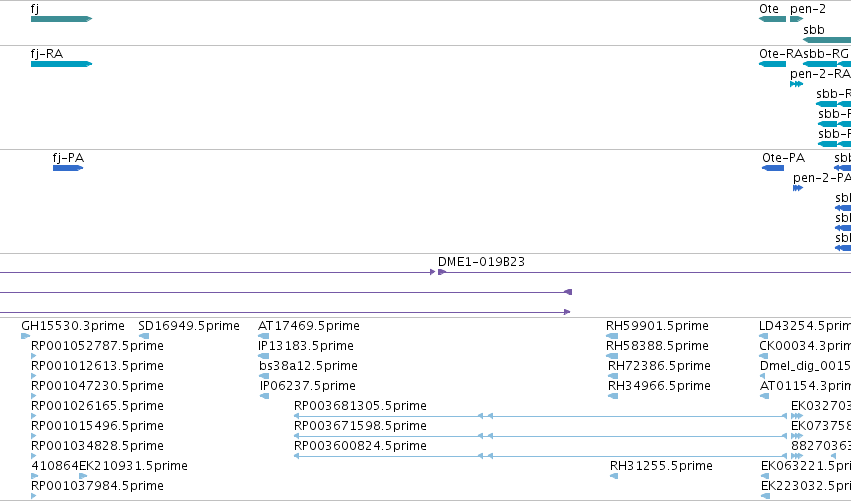Click the Ote gene arrow
851x501 pixels.
[x=772, y=19]
